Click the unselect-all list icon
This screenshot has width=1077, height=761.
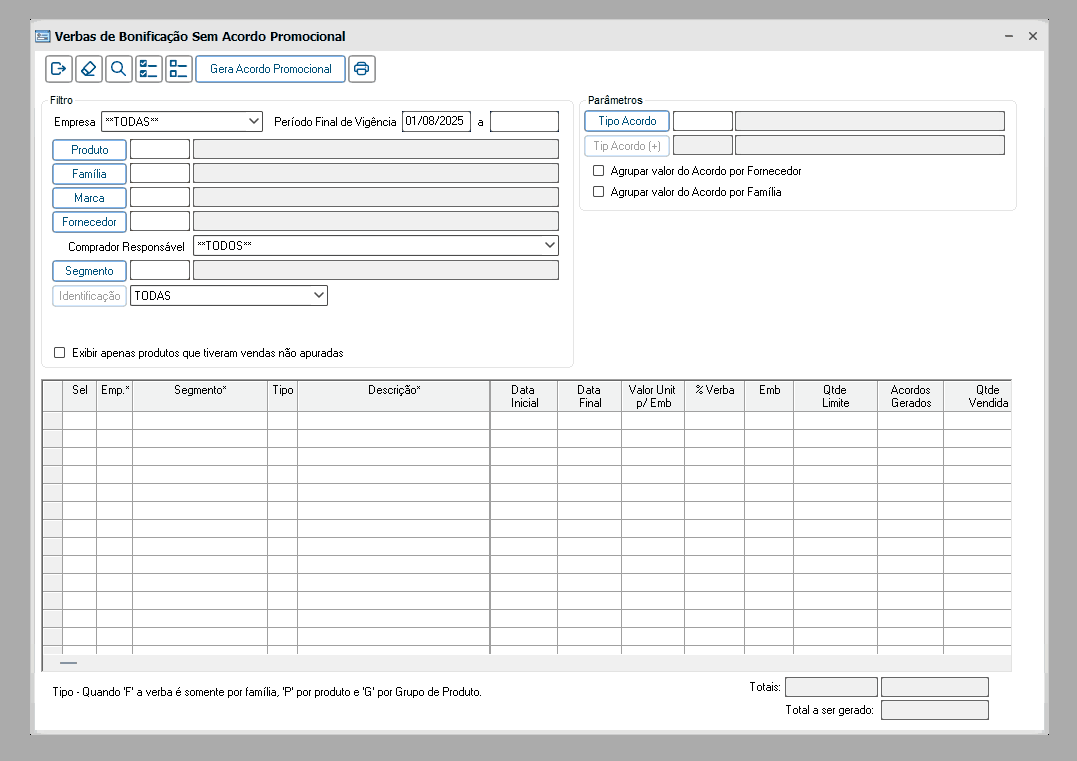click(x=179, y=69)
